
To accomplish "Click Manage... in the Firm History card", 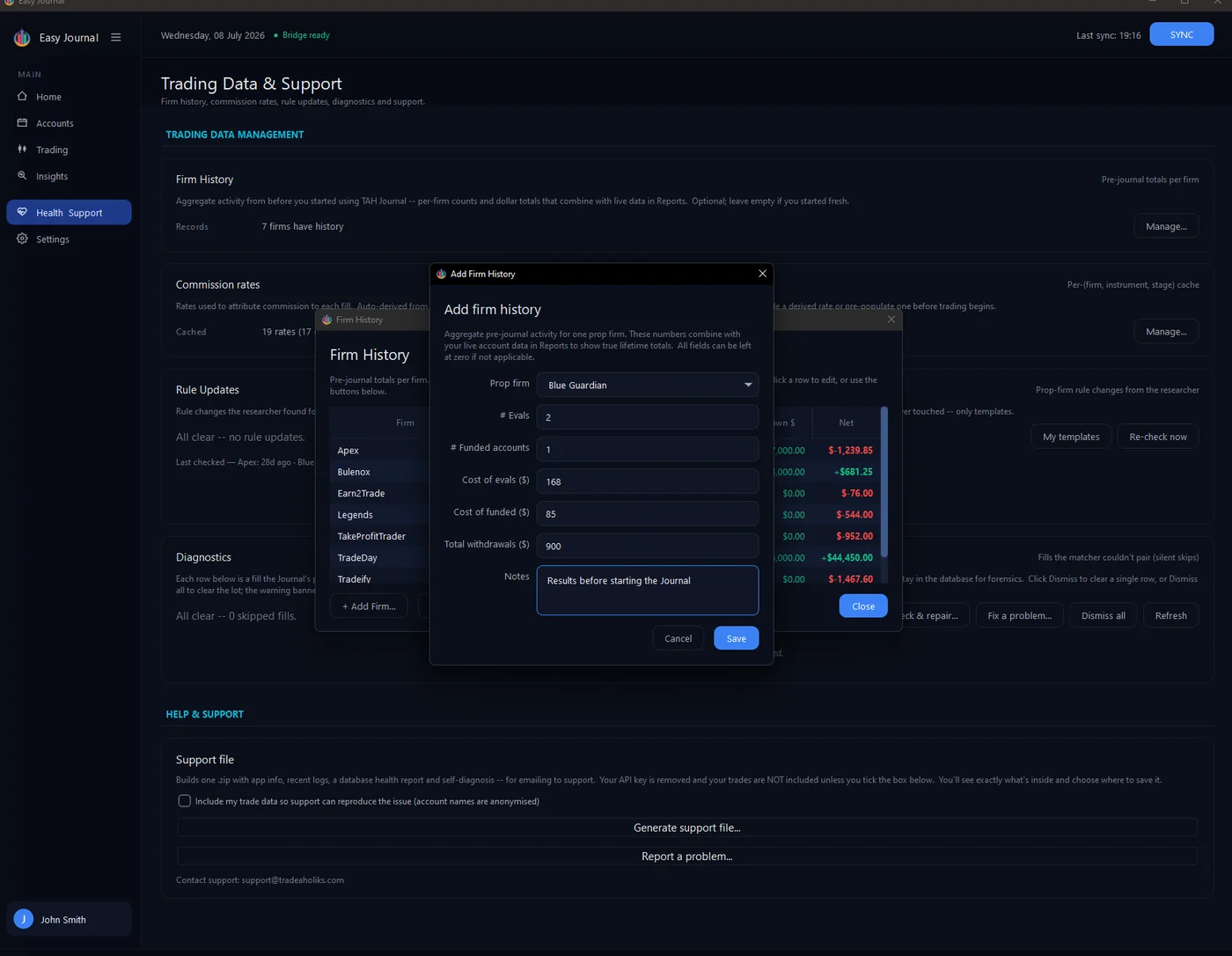I will 1166,226.
